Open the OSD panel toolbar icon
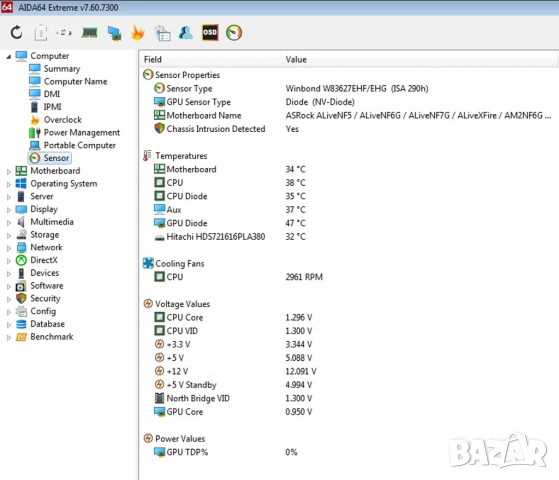 coord(210,32)
